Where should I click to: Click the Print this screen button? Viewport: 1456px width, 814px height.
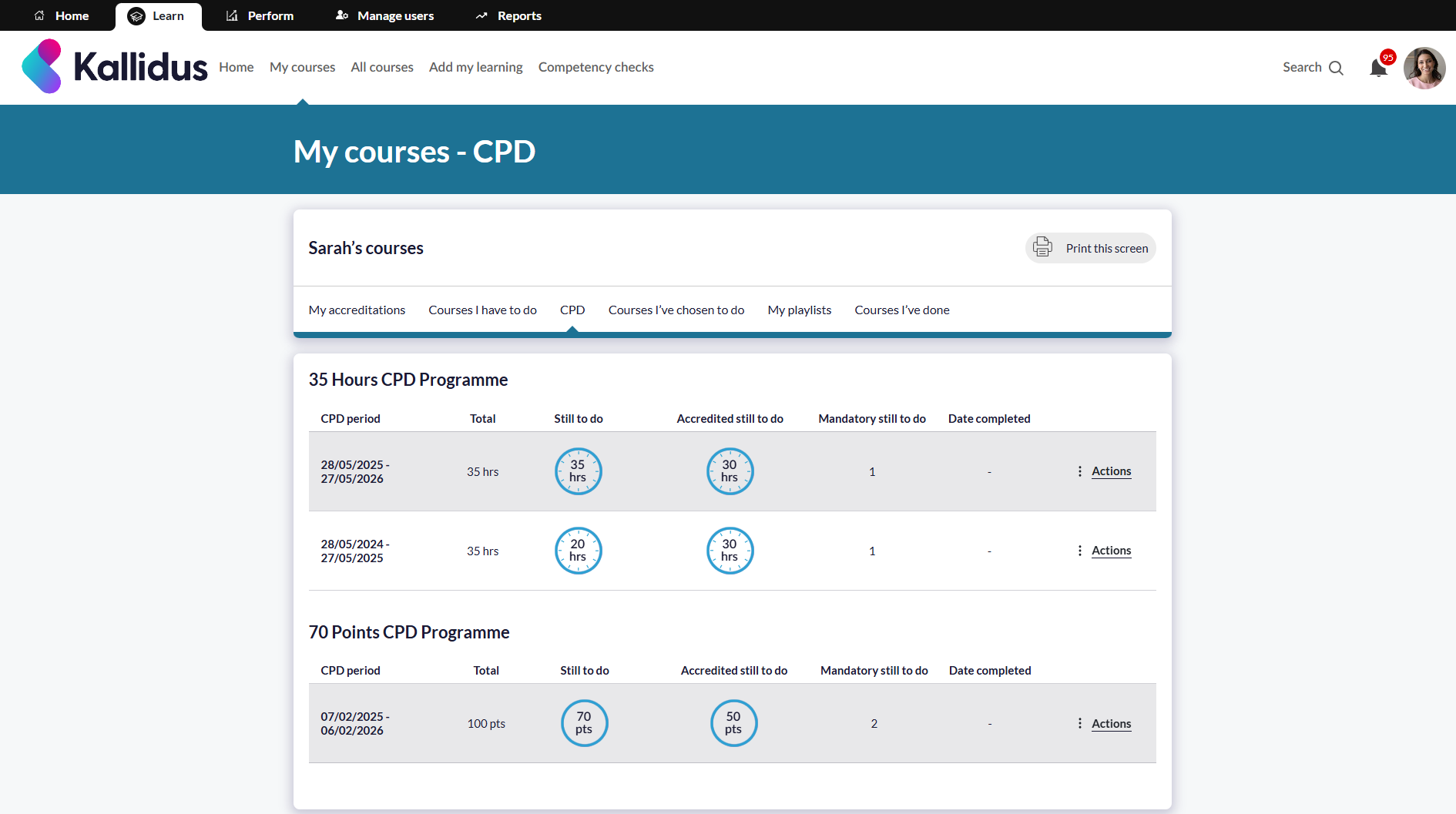1106,247
